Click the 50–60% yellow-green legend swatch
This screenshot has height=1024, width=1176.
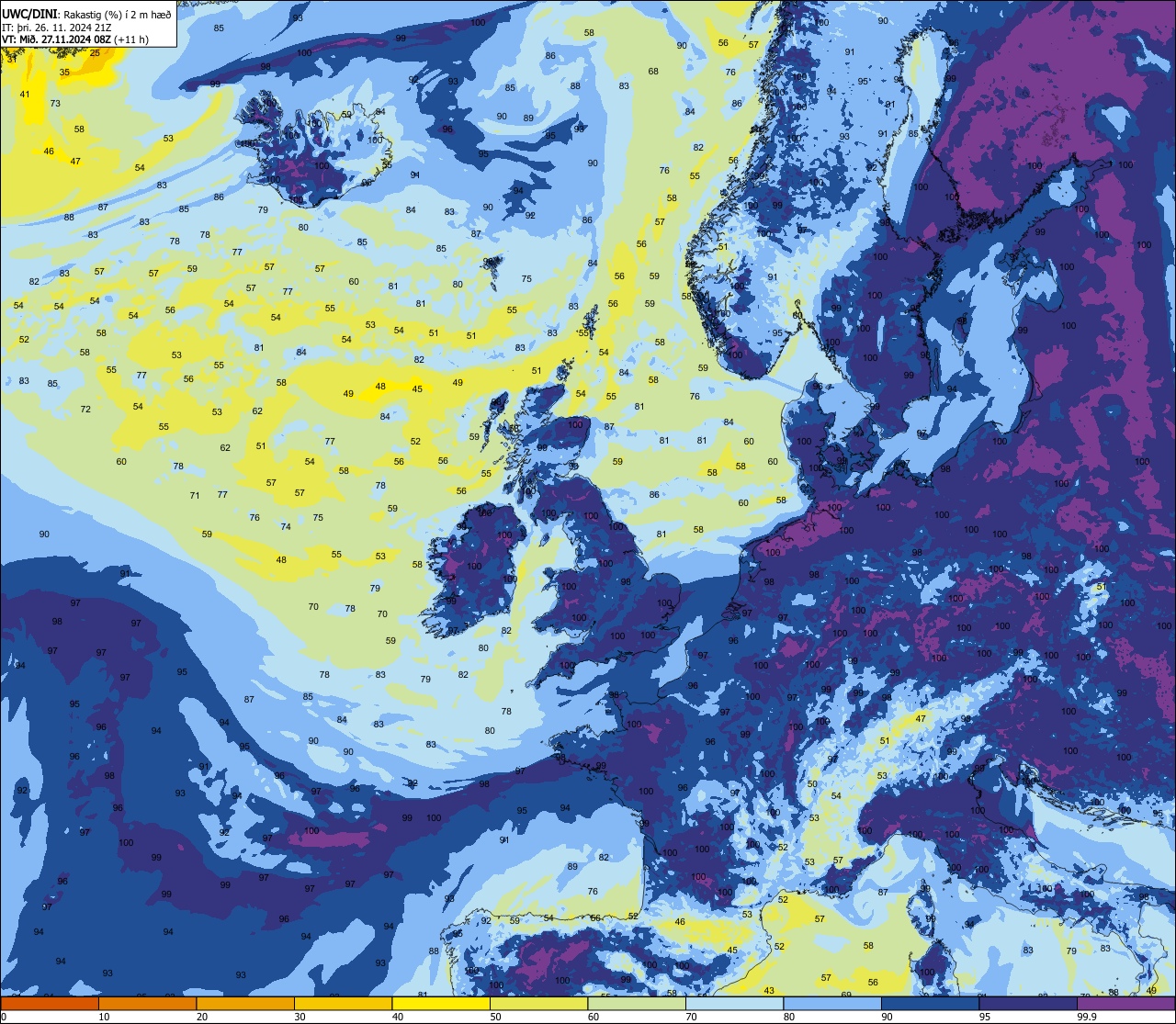coord(538,1004)
